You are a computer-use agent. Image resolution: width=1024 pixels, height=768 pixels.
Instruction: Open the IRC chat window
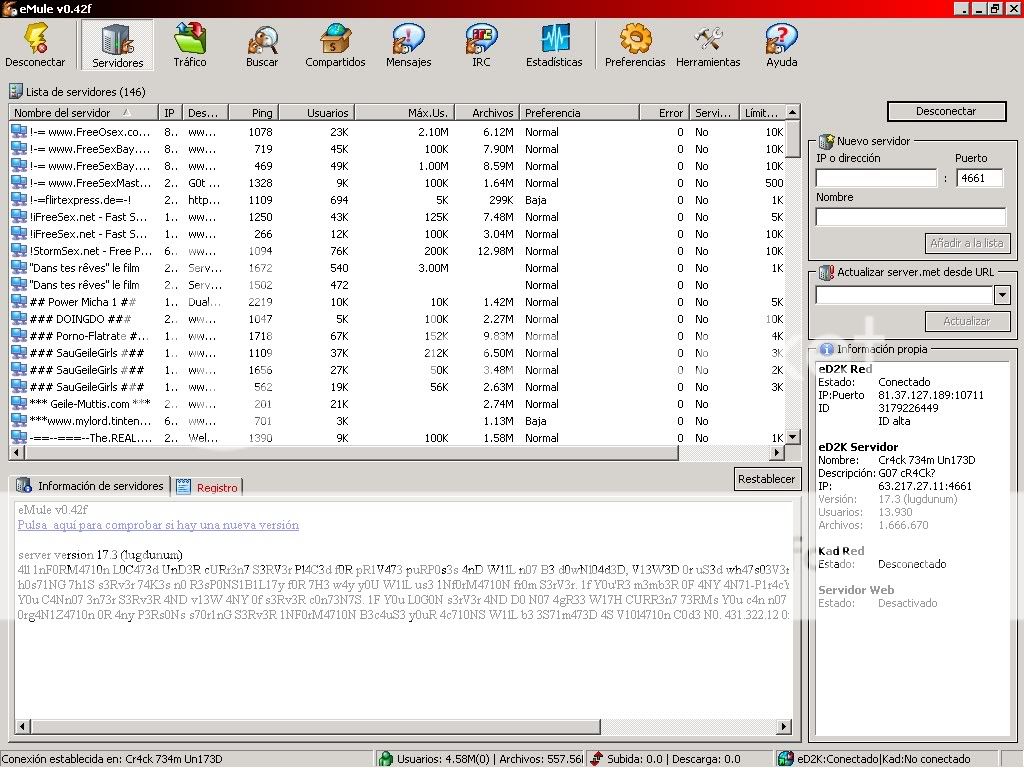click(481, 46)
